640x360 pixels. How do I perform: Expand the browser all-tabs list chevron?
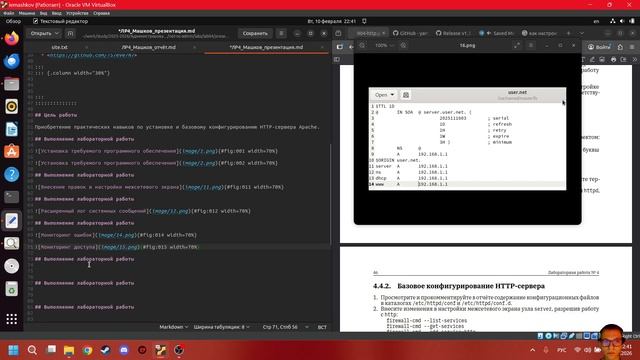pyautogui.click(x=582, y=33)
